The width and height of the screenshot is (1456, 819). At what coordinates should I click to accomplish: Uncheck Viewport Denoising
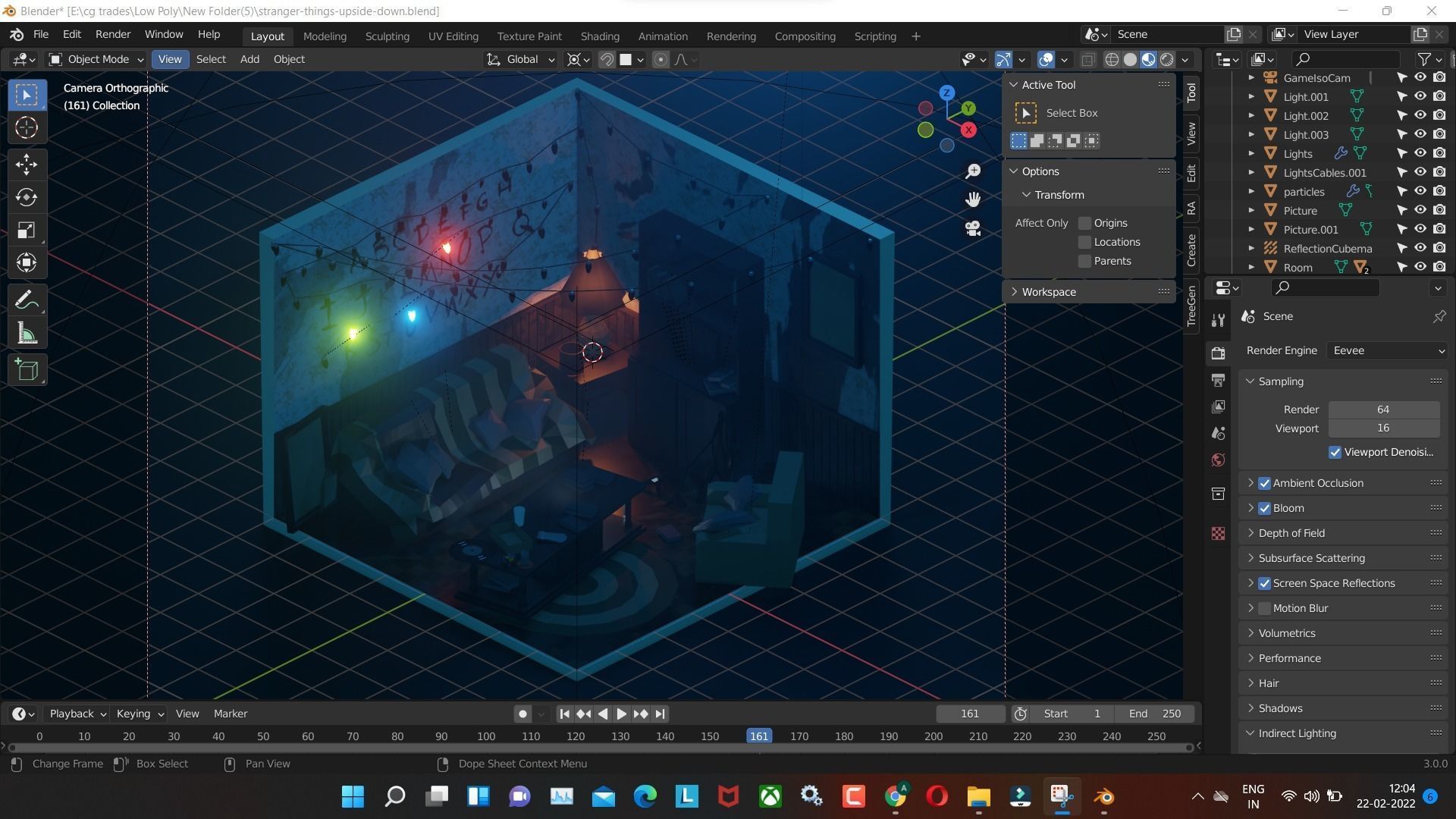pos(1335,452)
